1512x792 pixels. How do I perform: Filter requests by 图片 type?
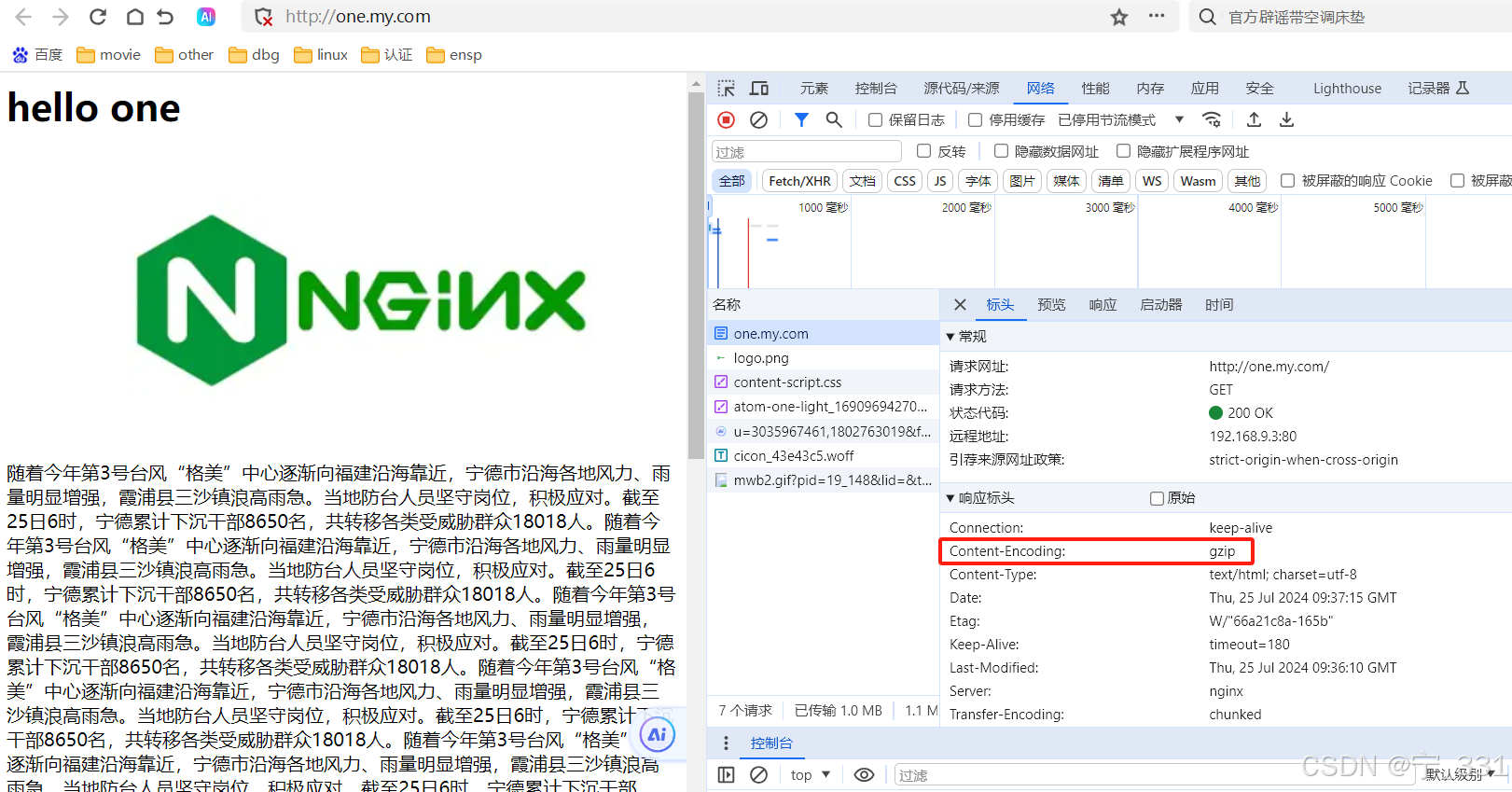(x=1022, y=181)
